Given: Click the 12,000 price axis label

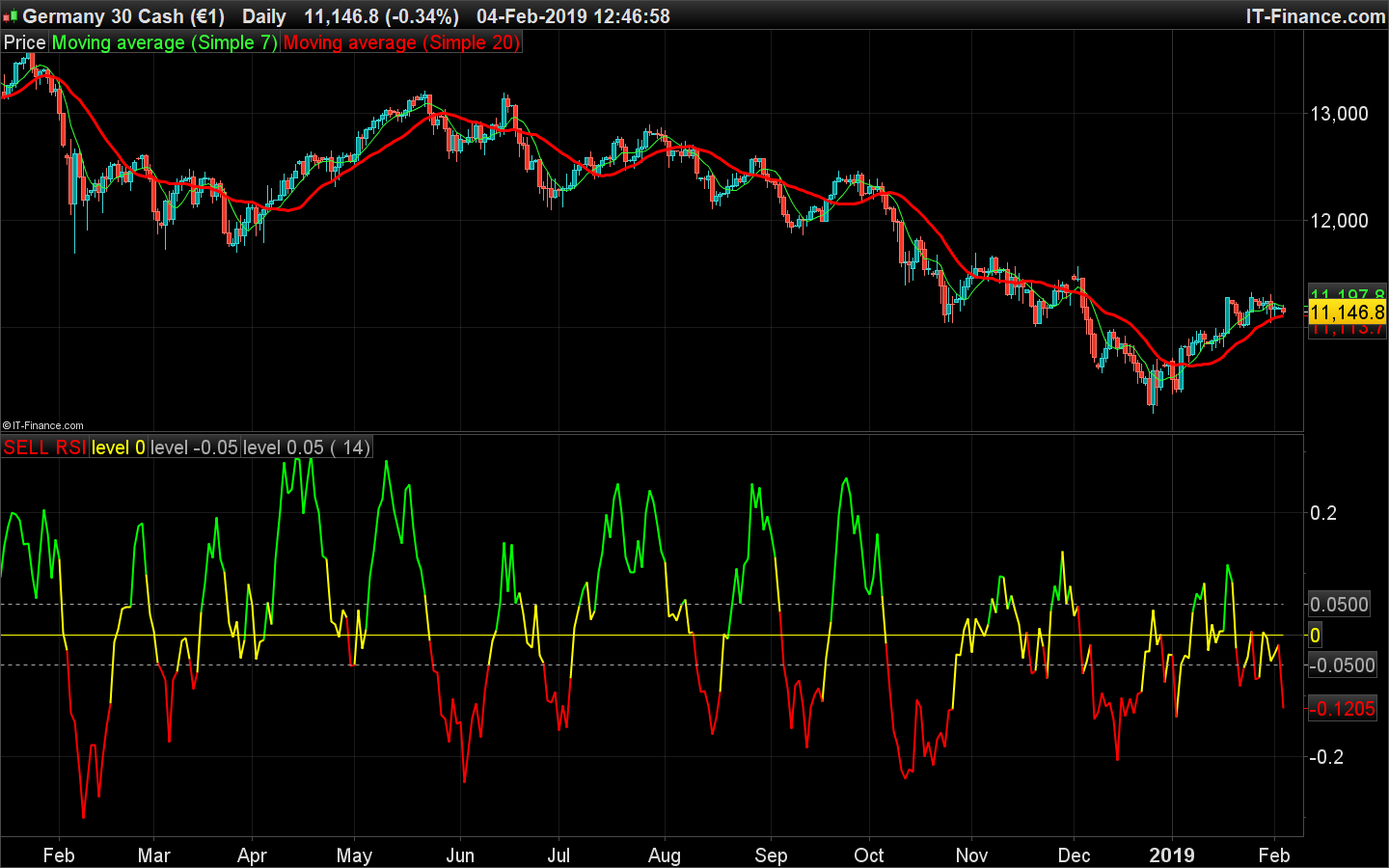Looking at the screenshot, I should [x=1339, y=221].
